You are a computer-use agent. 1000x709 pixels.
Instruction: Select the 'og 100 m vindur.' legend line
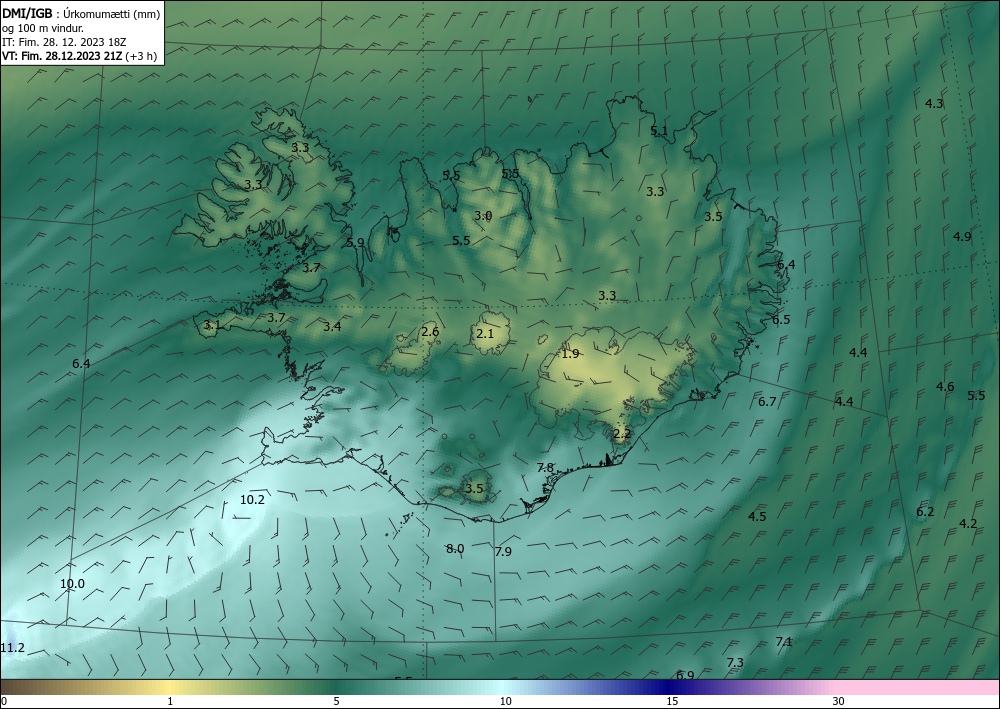[43, 28]
